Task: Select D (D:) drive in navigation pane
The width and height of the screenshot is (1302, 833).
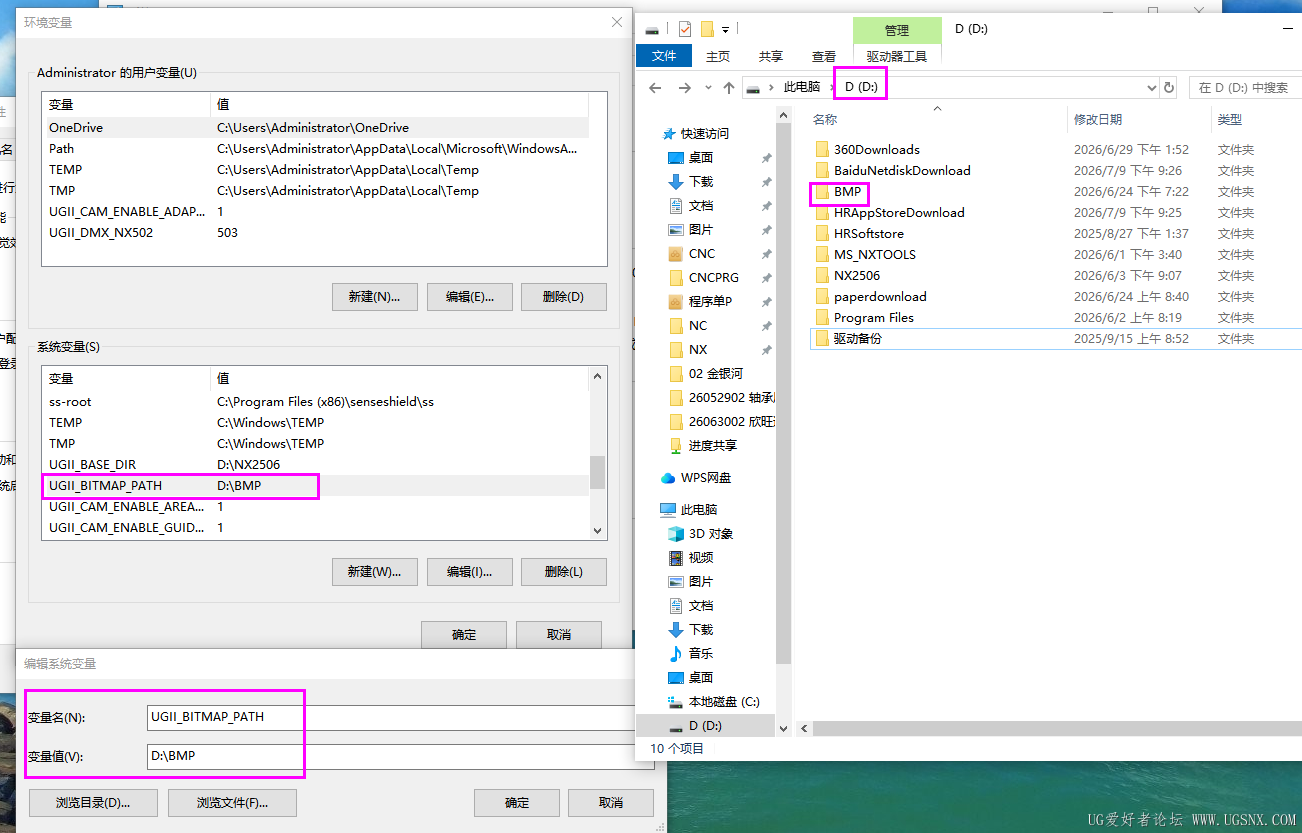Action: pyautogui.click(x=705, y=725)
